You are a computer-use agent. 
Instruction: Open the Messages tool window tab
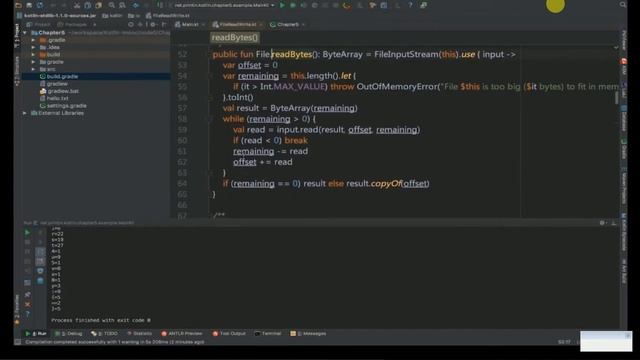(308, 333)
